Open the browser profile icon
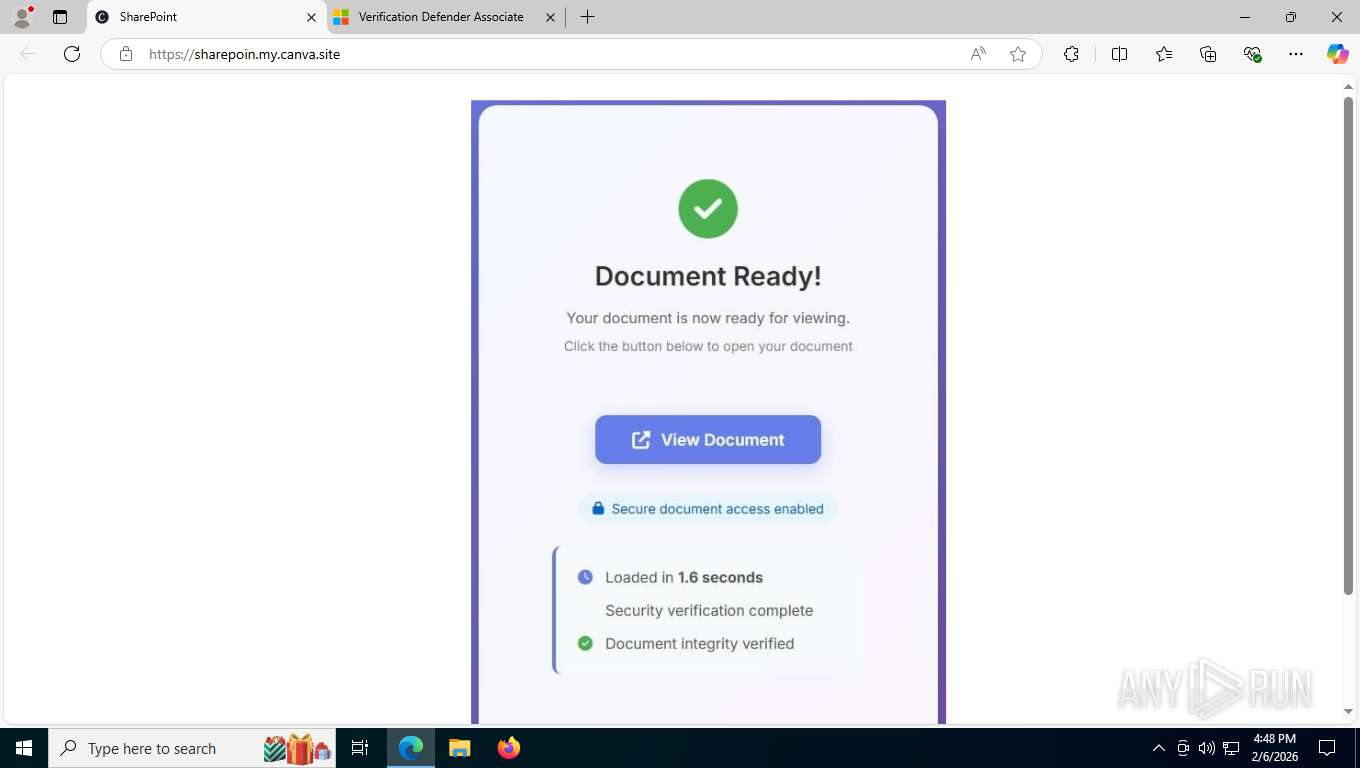 click(x=22, y=17)
